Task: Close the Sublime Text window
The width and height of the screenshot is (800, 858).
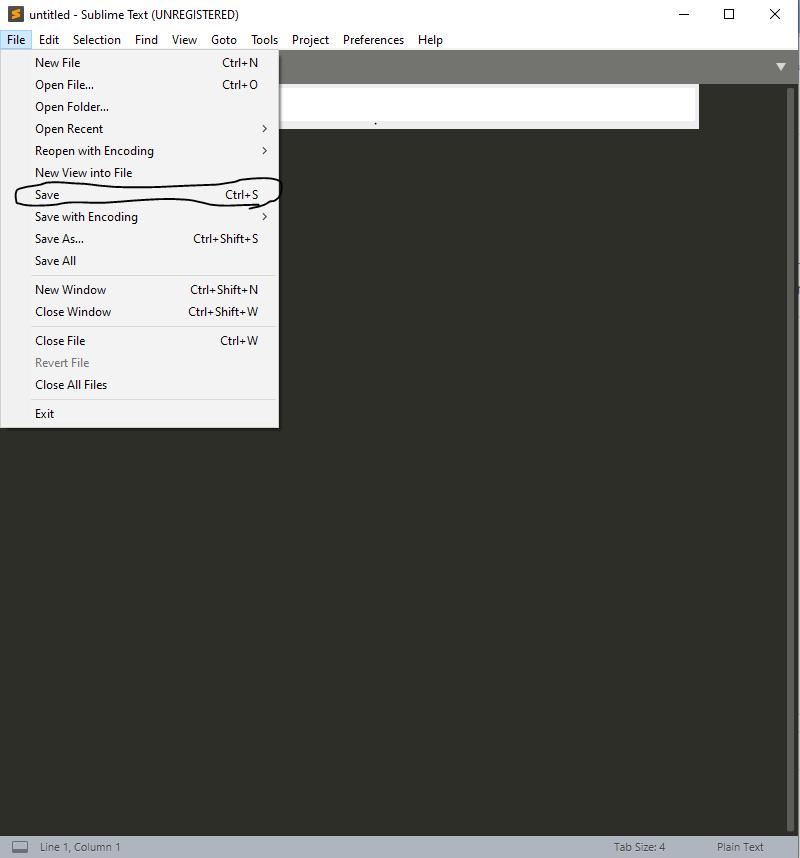Action: (775, 14)
